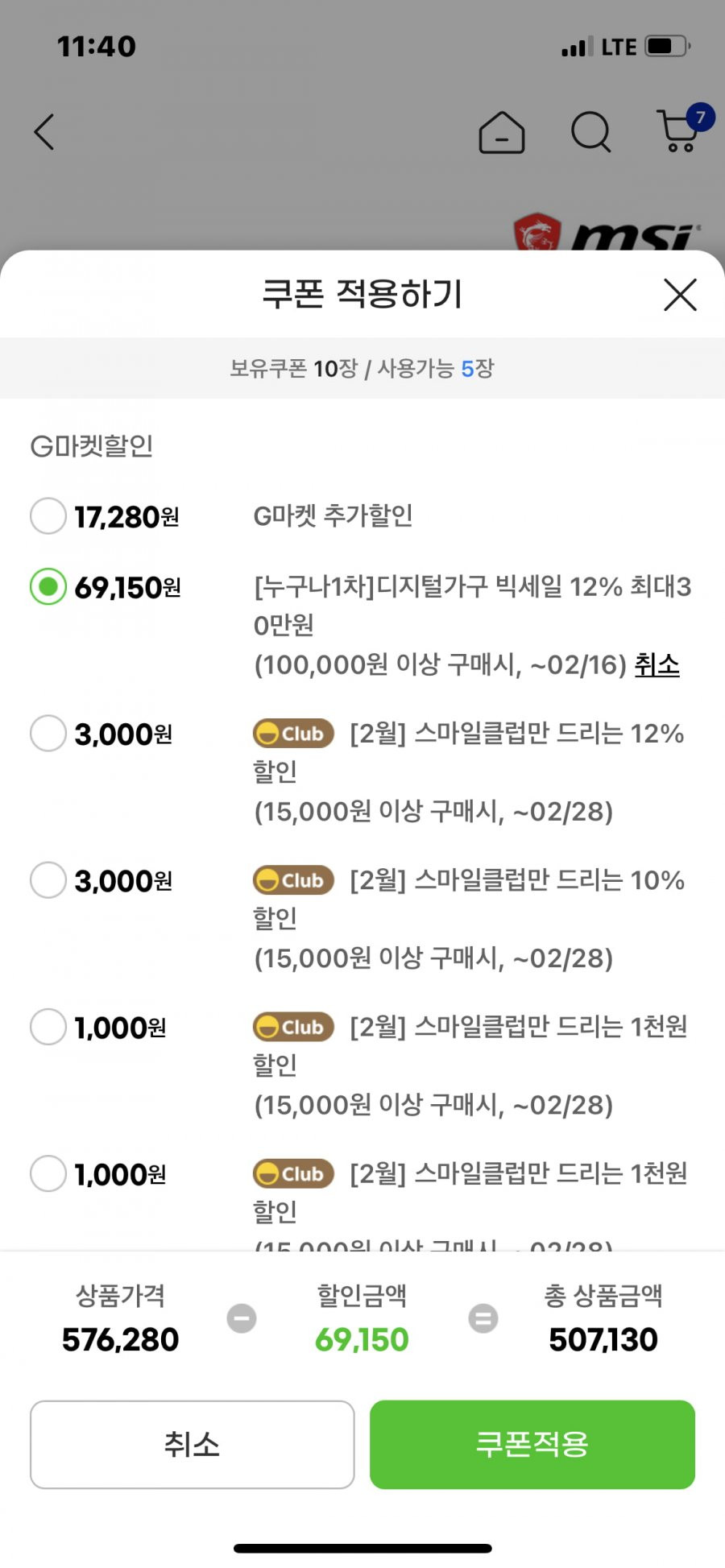The width and height of the screenshot is (725, 1568).
Task: Tap the green 쿠폰적용 button
Action: [x=532, y=1445]
